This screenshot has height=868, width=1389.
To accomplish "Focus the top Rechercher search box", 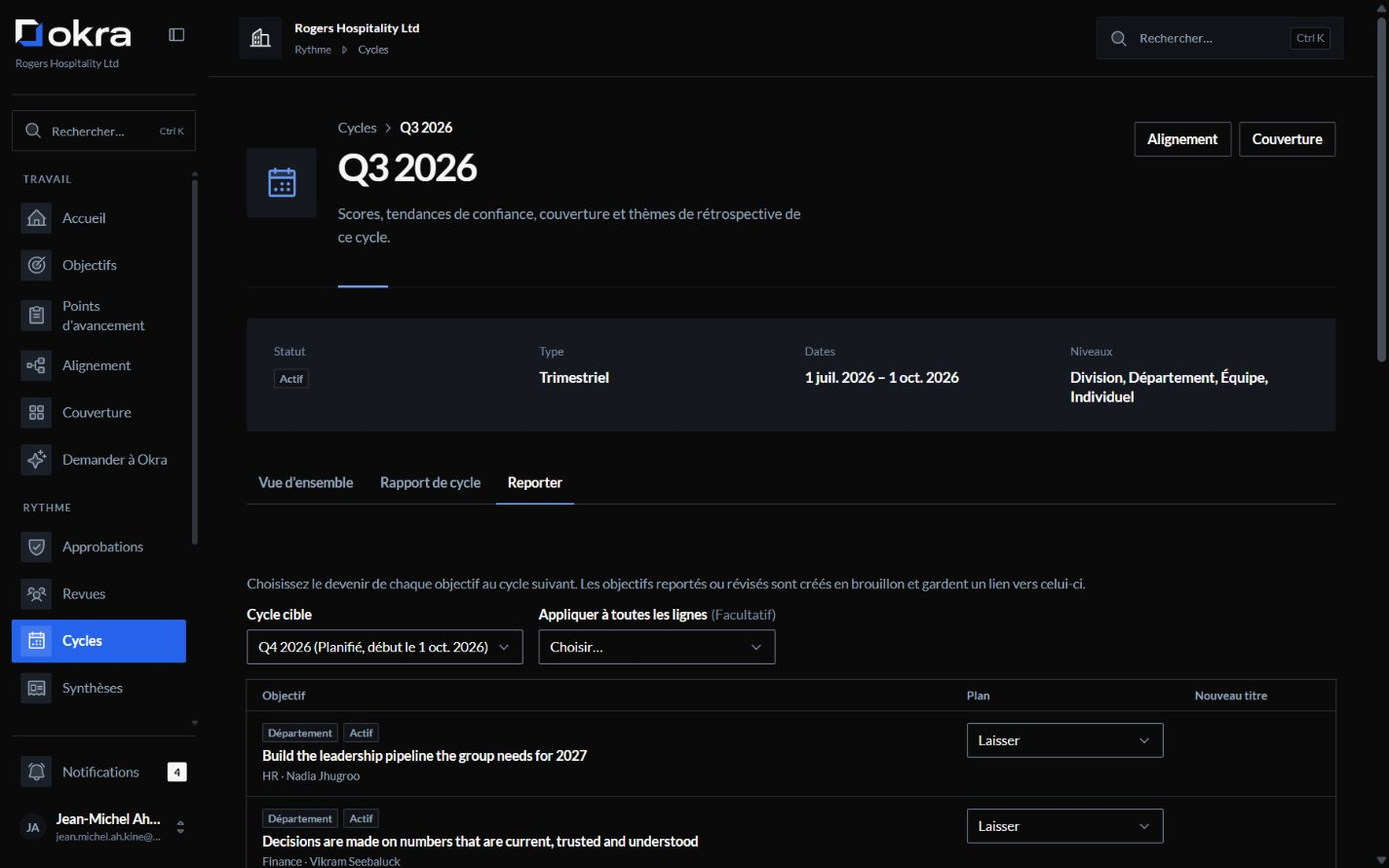I will click(1219, 38).
